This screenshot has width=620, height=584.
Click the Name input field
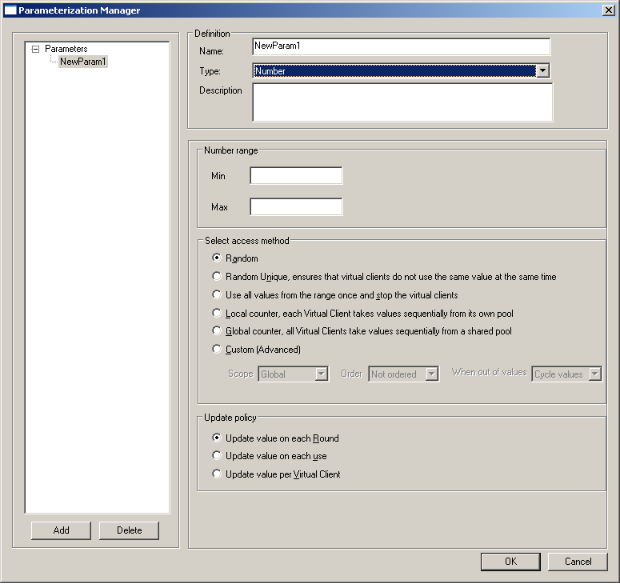(401, 46)
